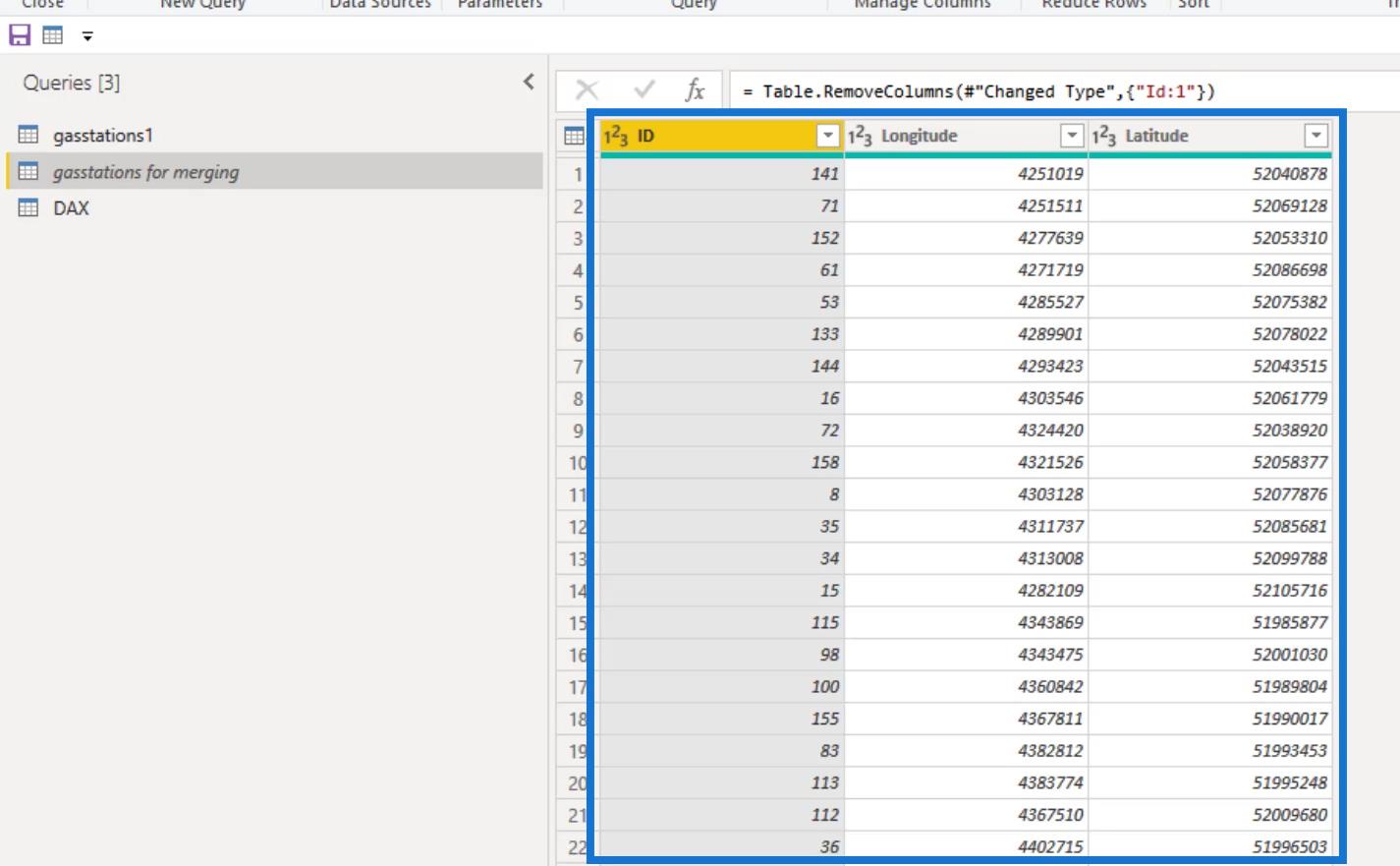The width and height of the screenshot is (1400, 866).
Task: Click the Longitude cell 4251511
Action: click(x=966, y=205)
